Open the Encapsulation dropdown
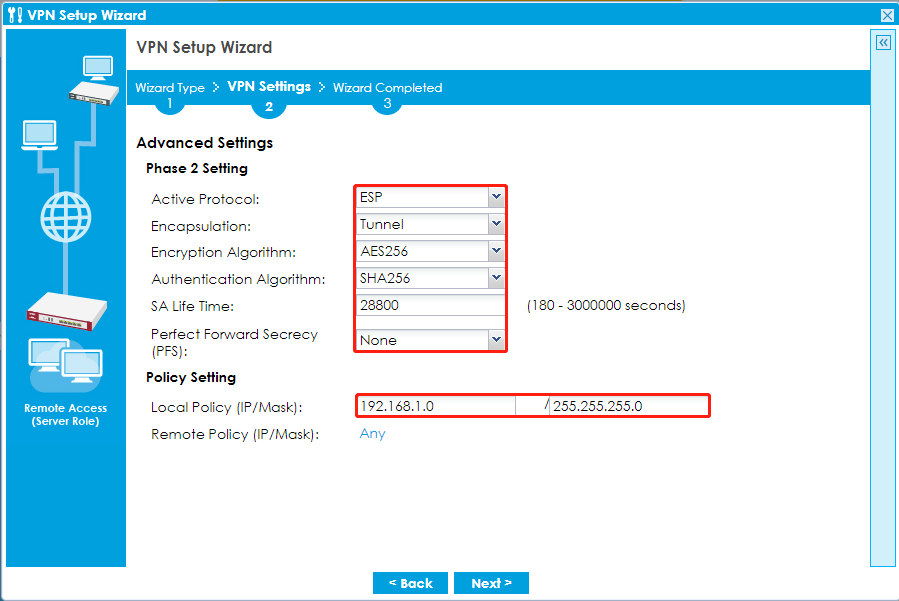Image resolution: width=899 pixels, height=601 pixels. 496,224
